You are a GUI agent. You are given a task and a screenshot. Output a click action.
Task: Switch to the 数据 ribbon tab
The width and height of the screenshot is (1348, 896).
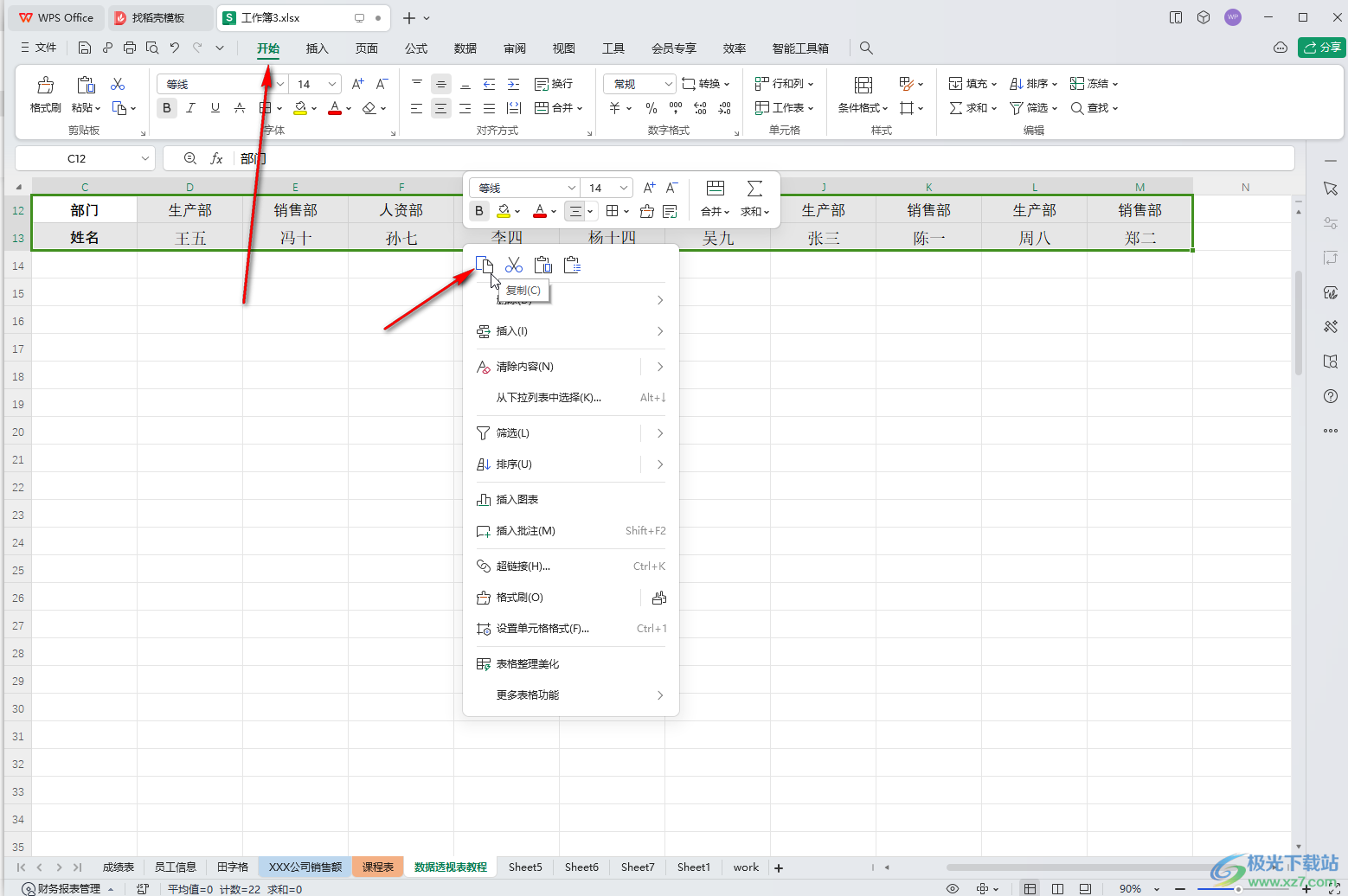[x=465, y=48]
